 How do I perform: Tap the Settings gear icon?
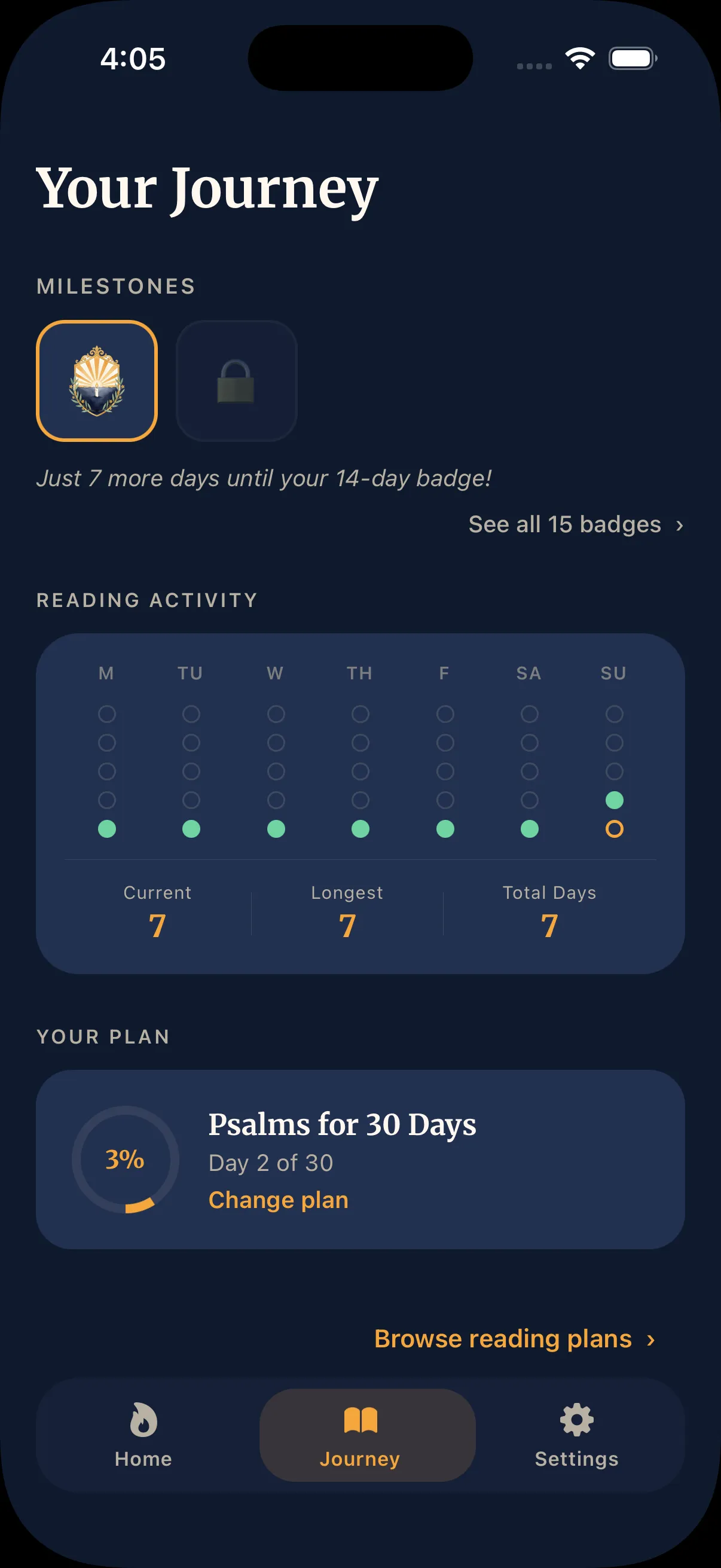coord(576,1420)
